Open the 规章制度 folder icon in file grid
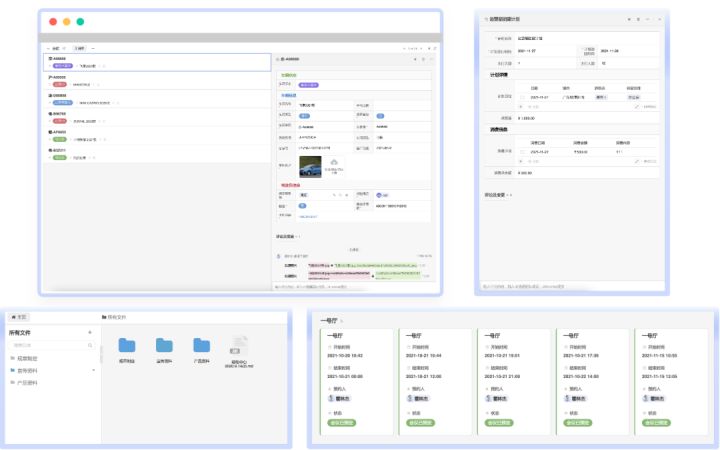The width and height of the screenshot is (720, 450). click(x=127, y=346)
